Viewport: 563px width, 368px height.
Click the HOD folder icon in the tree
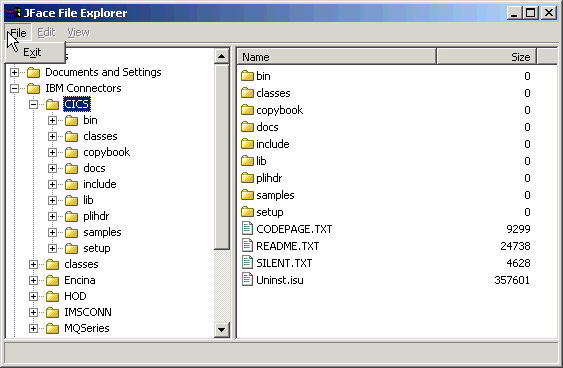pos(52,297)
